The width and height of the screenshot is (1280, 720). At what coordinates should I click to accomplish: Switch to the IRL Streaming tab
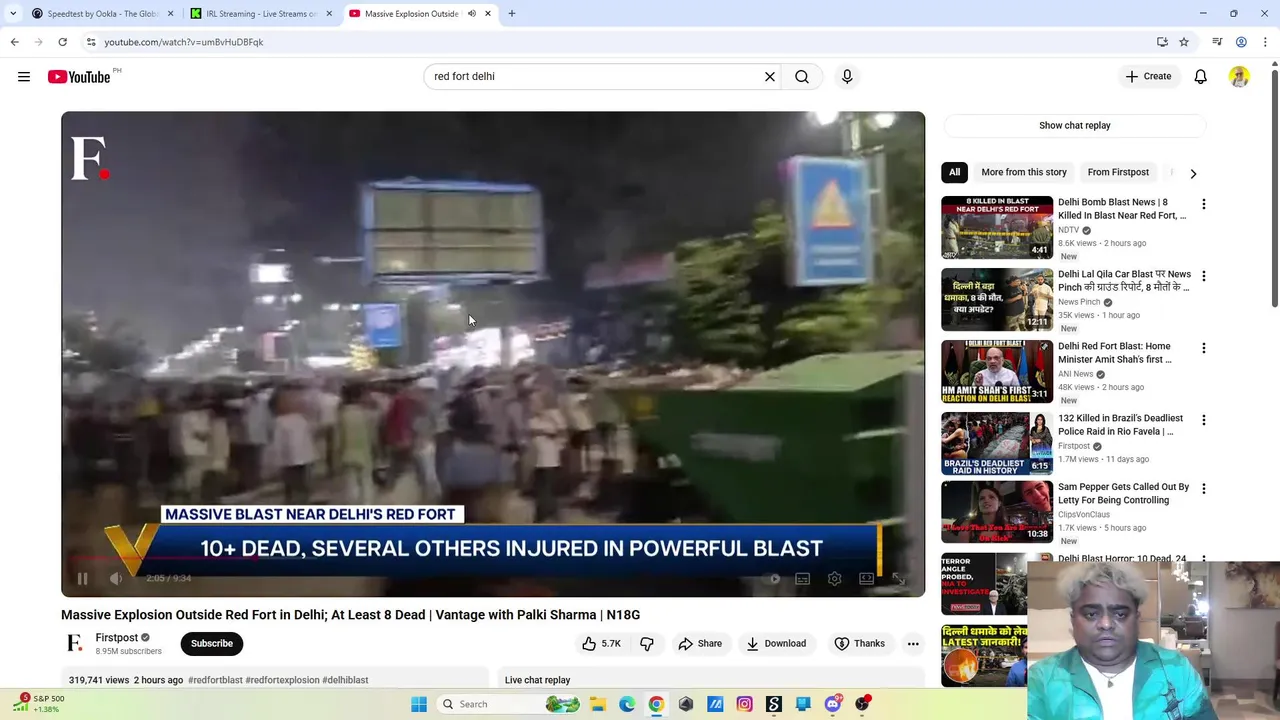(x=262, y=14)
